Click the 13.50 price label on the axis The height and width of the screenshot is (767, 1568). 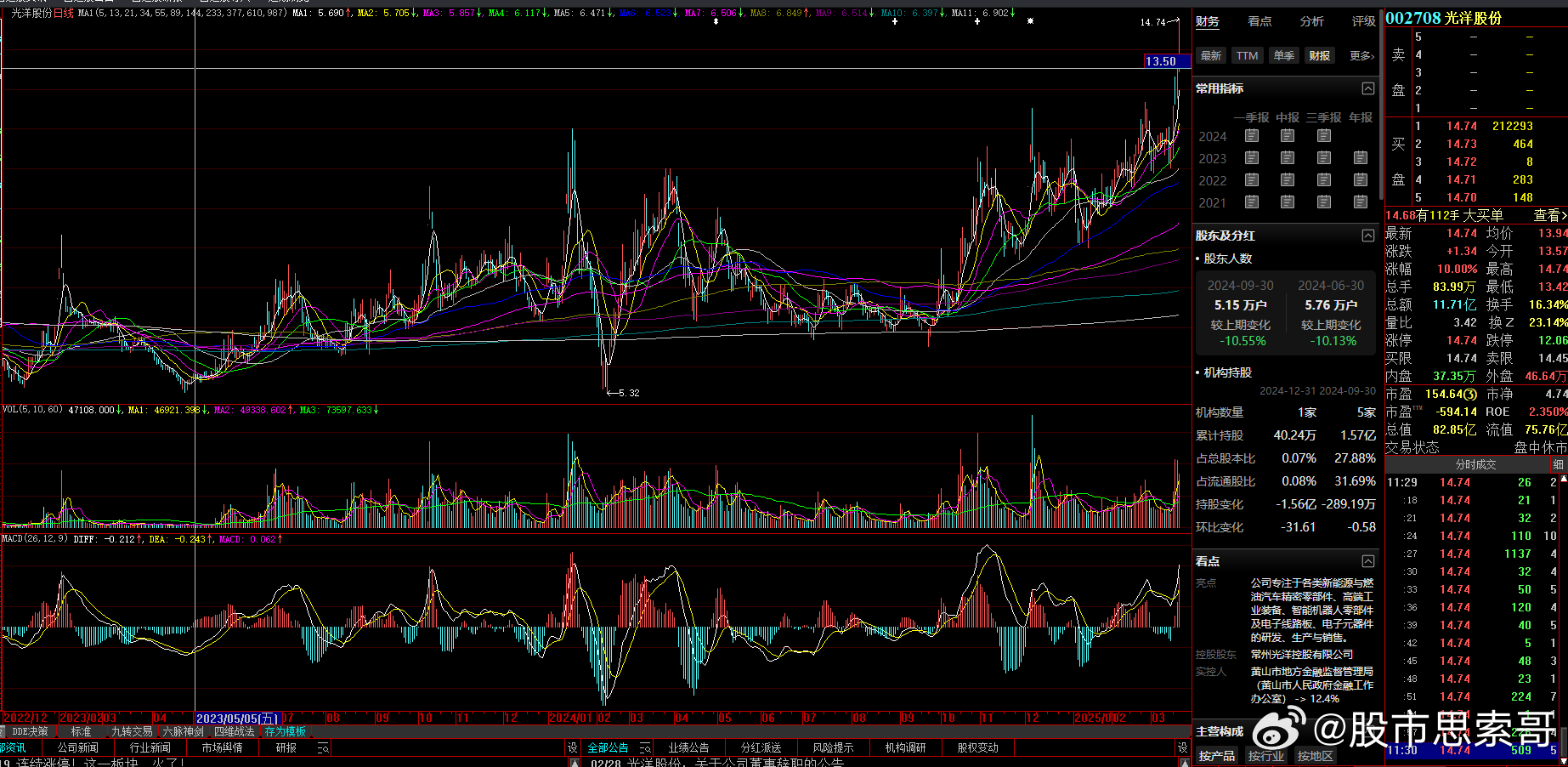point(1167,61)
